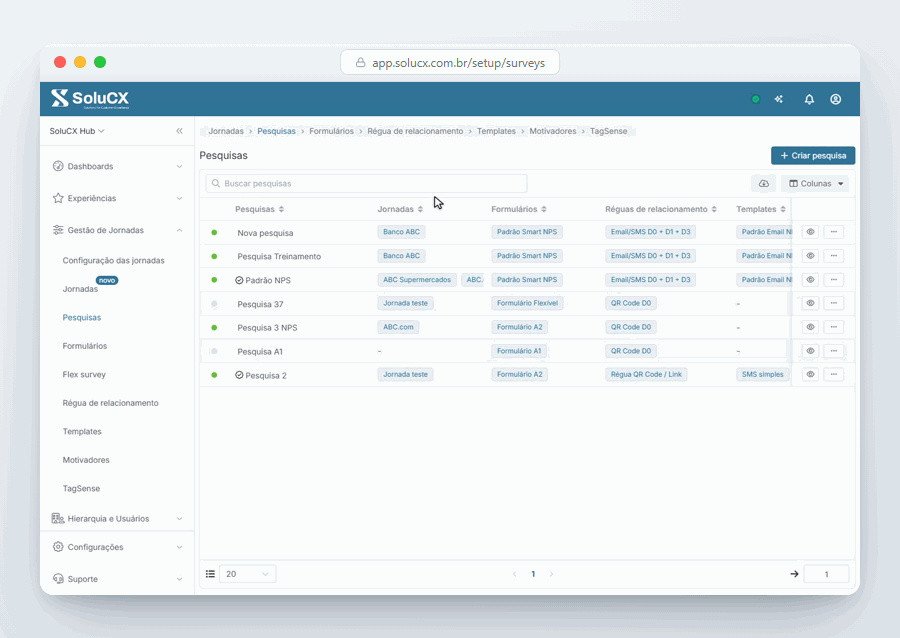Screen dimensions: 900x638
Task: Open the user profile icon
Action: point(836,99)
